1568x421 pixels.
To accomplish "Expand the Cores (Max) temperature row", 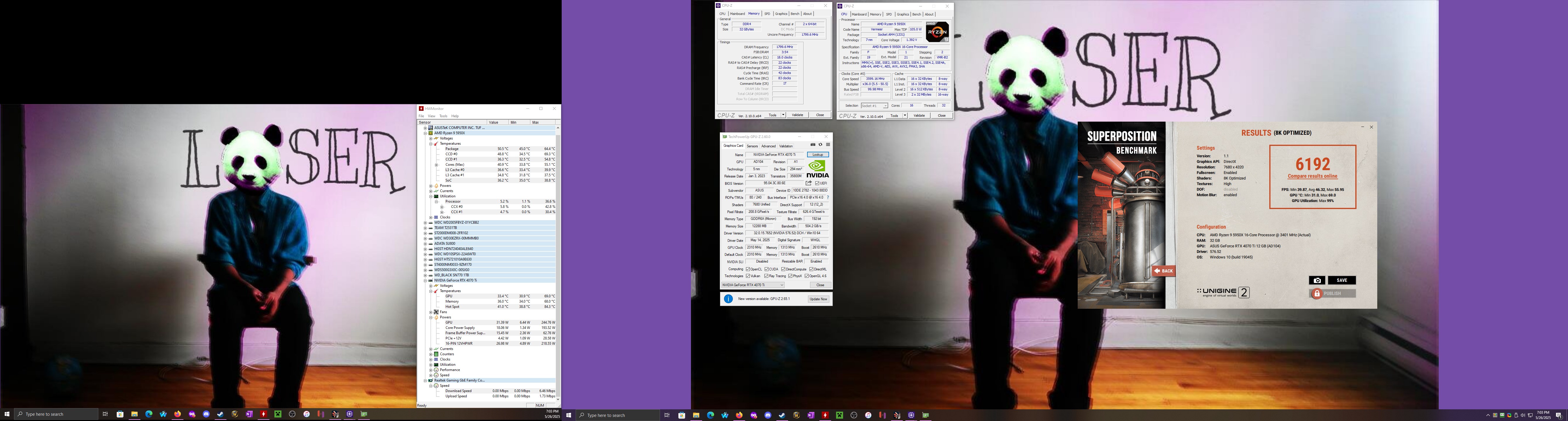I will click(436, 164).
